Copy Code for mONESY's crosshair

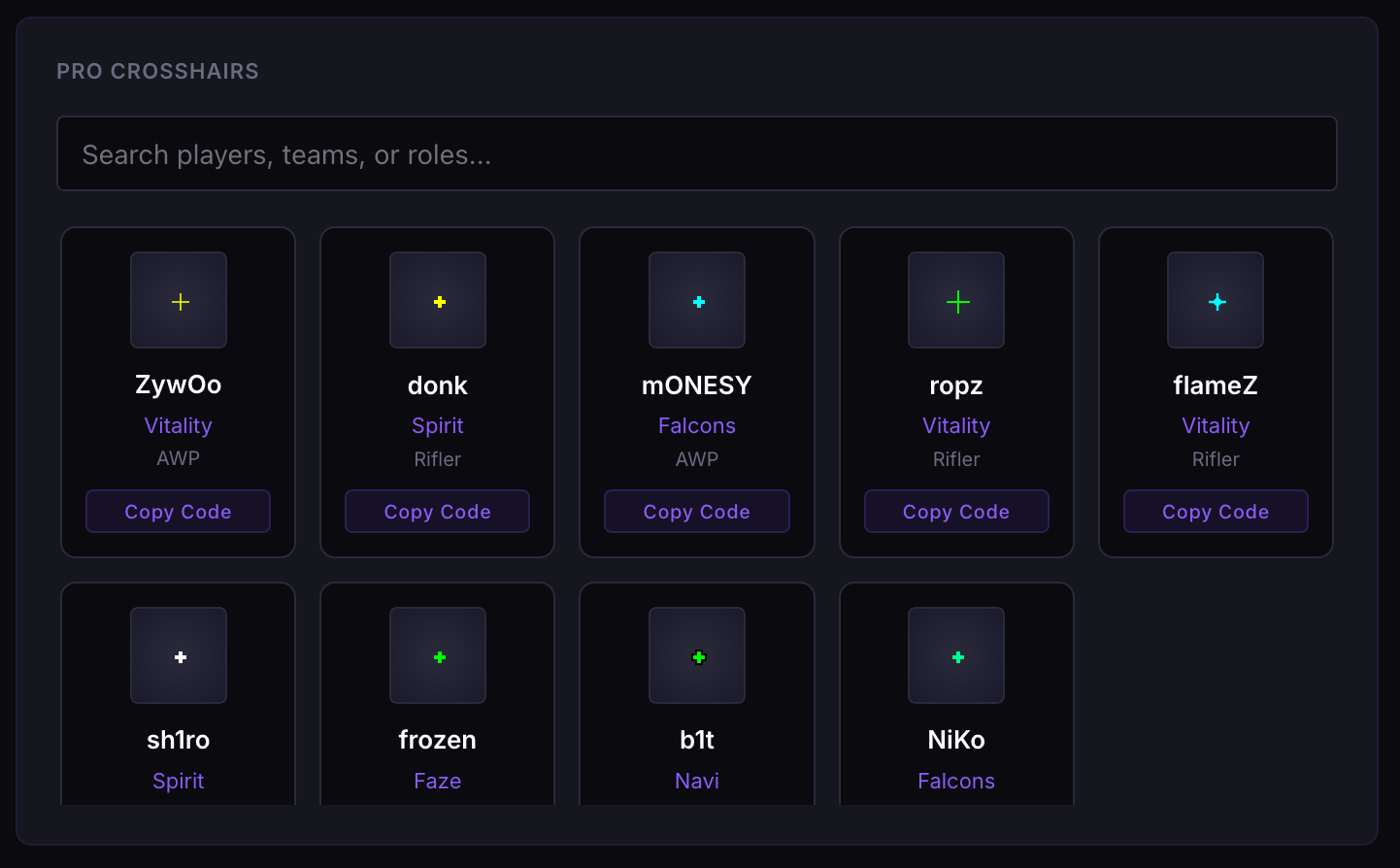[697, 512]
